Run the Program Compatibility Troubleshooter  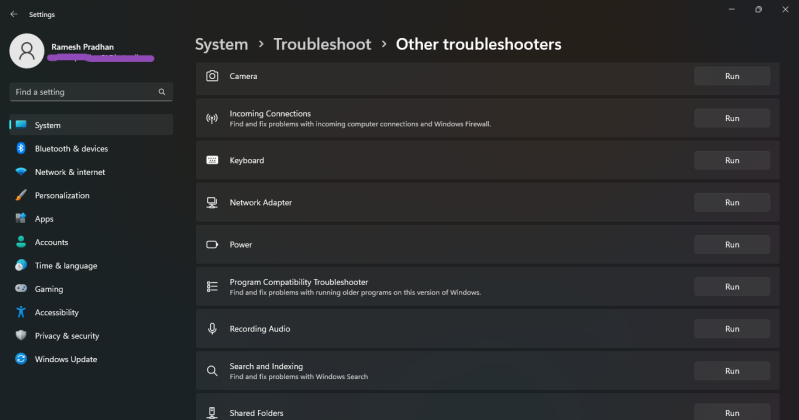(732, 286)
